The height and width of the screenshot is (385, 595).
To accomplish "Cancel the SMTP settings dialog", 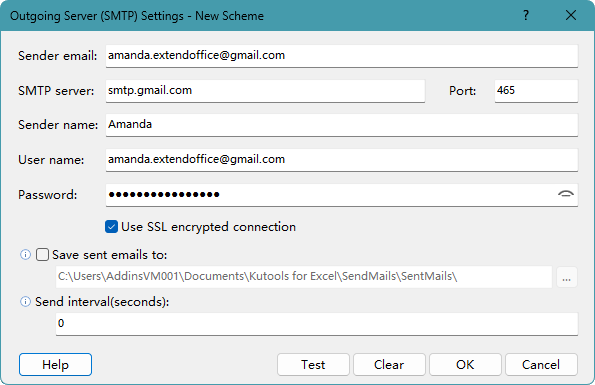I will pos(541,365).
